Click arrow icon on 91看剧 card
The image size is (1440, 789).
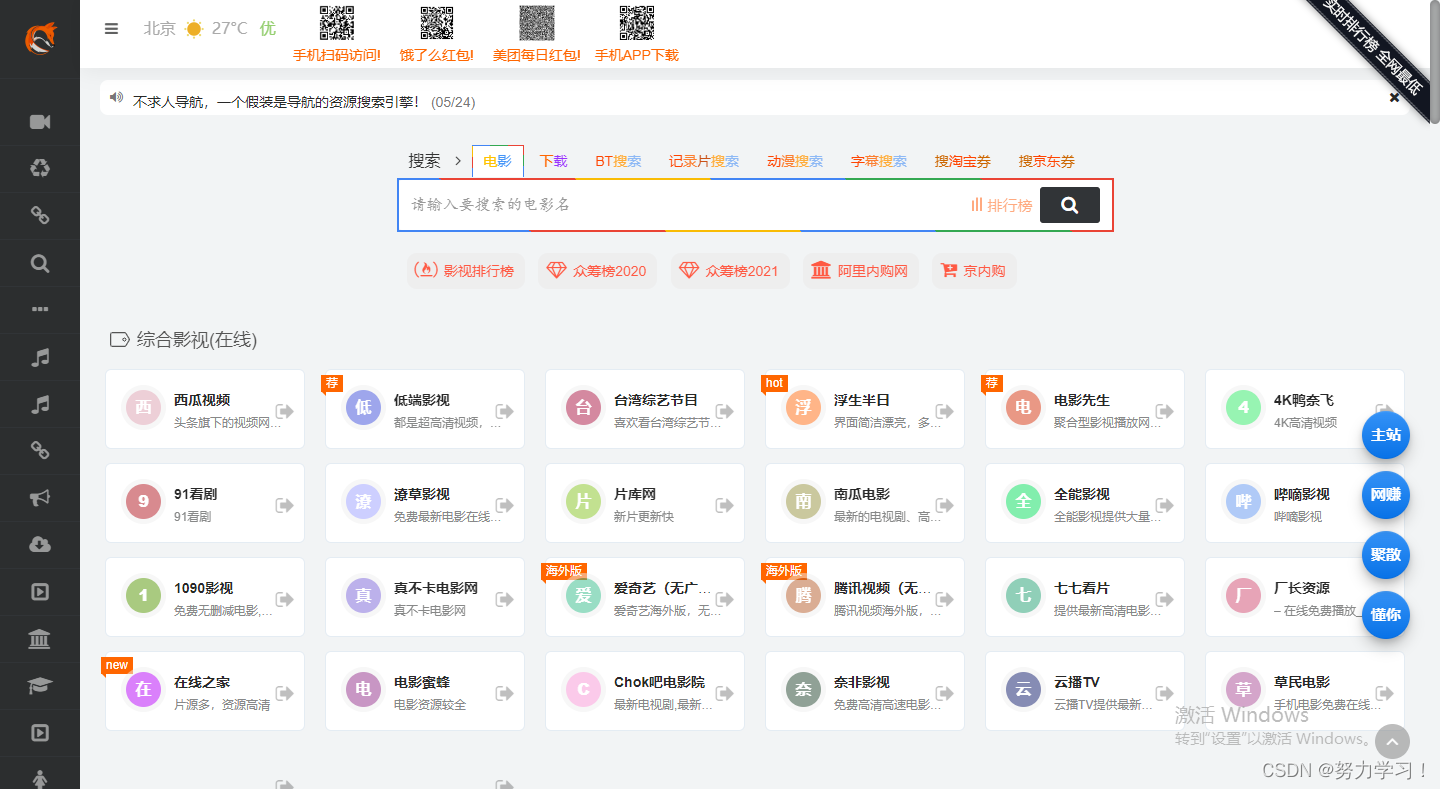[284, 505]
